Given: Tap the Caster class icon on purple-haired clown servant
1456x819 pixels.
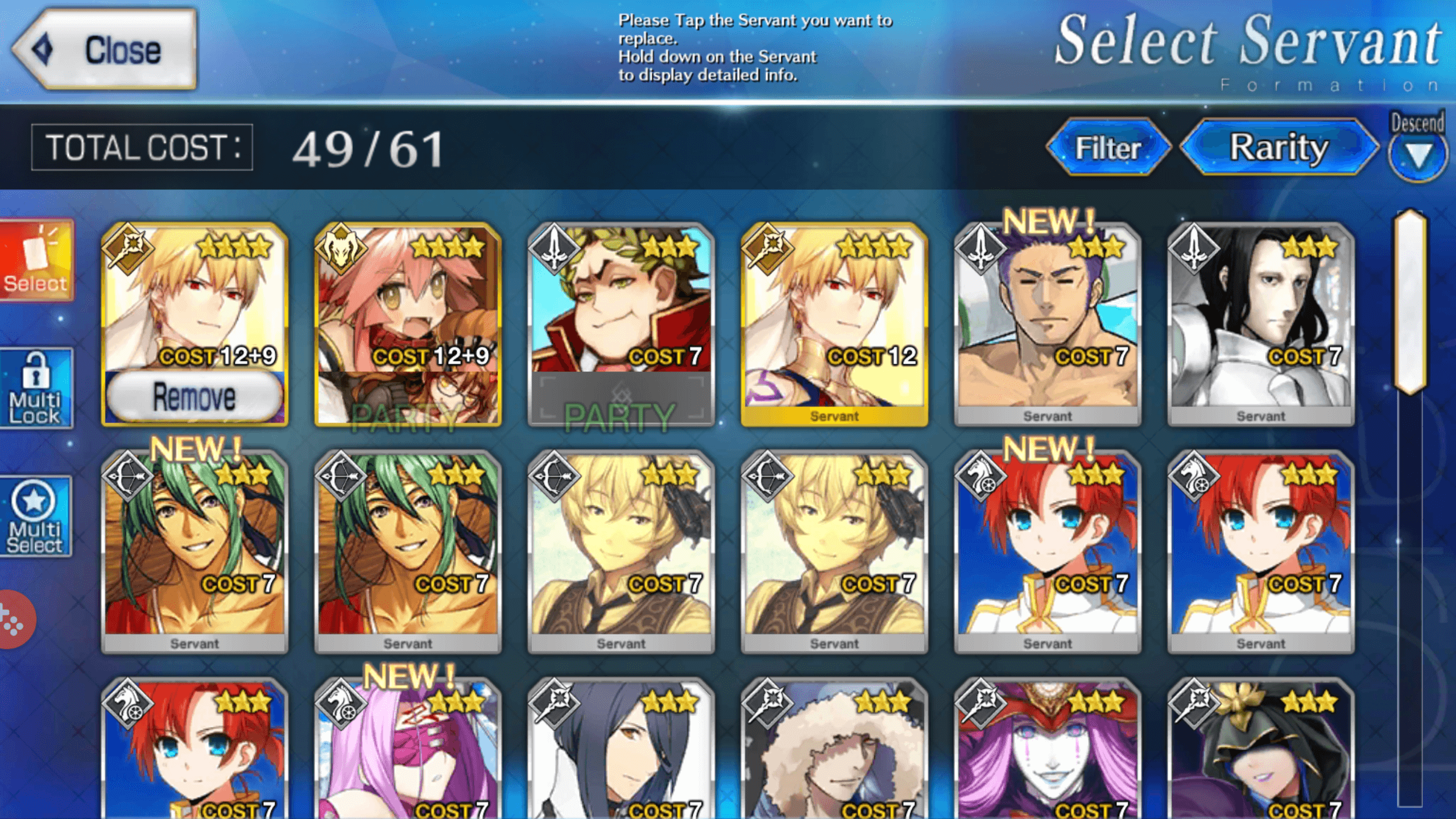Looking at the screenshot, I should pos(981,704).
